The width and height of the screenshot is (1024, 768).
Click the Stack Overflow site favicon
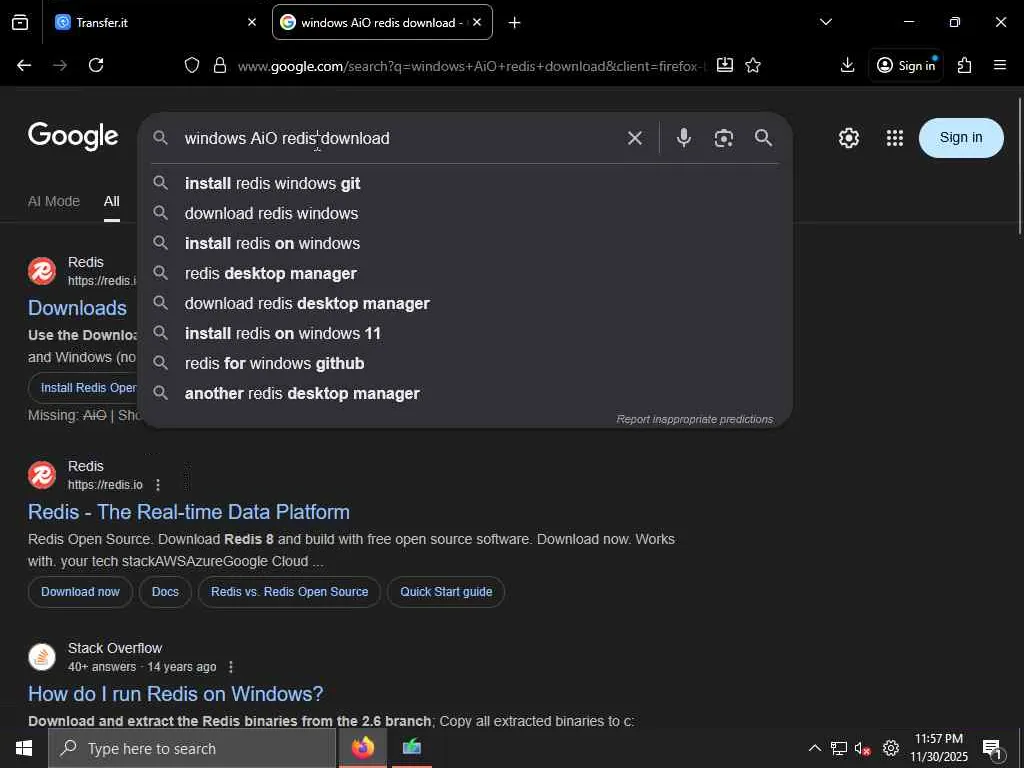click(42, 657)
